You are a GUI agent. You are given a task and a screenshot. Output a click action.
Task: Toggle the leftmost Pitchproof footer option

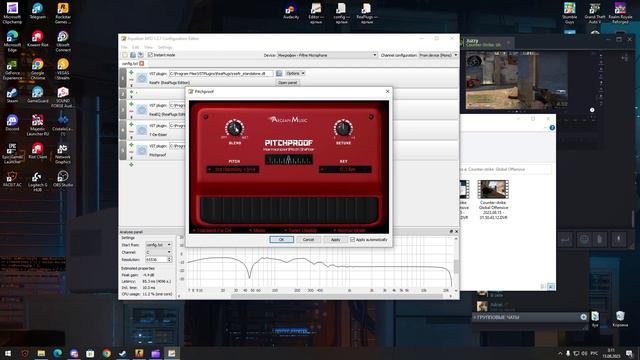[212, 231]
